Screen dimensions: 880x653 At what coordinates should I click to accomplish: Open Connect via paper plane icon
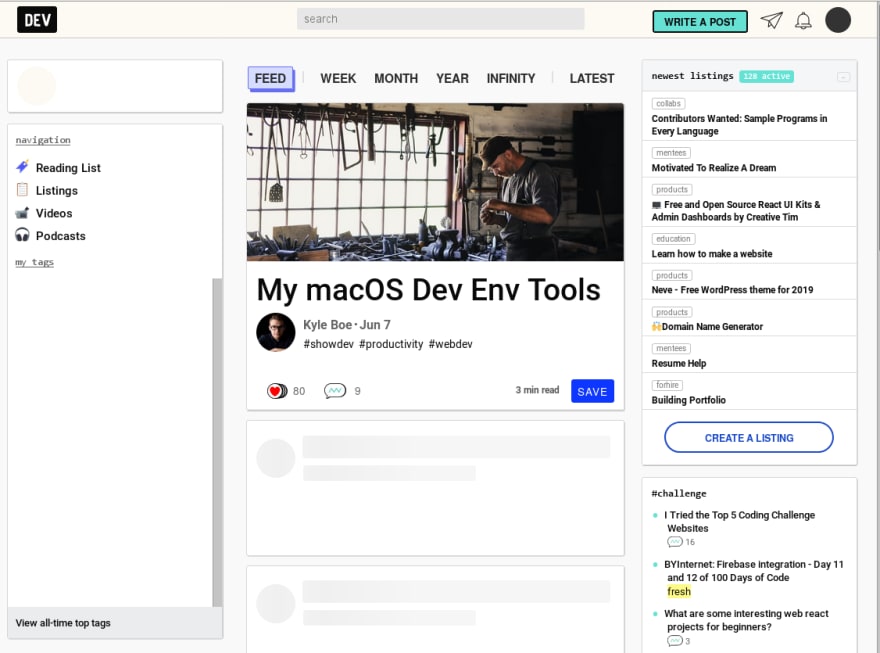(x=772, y=21)
